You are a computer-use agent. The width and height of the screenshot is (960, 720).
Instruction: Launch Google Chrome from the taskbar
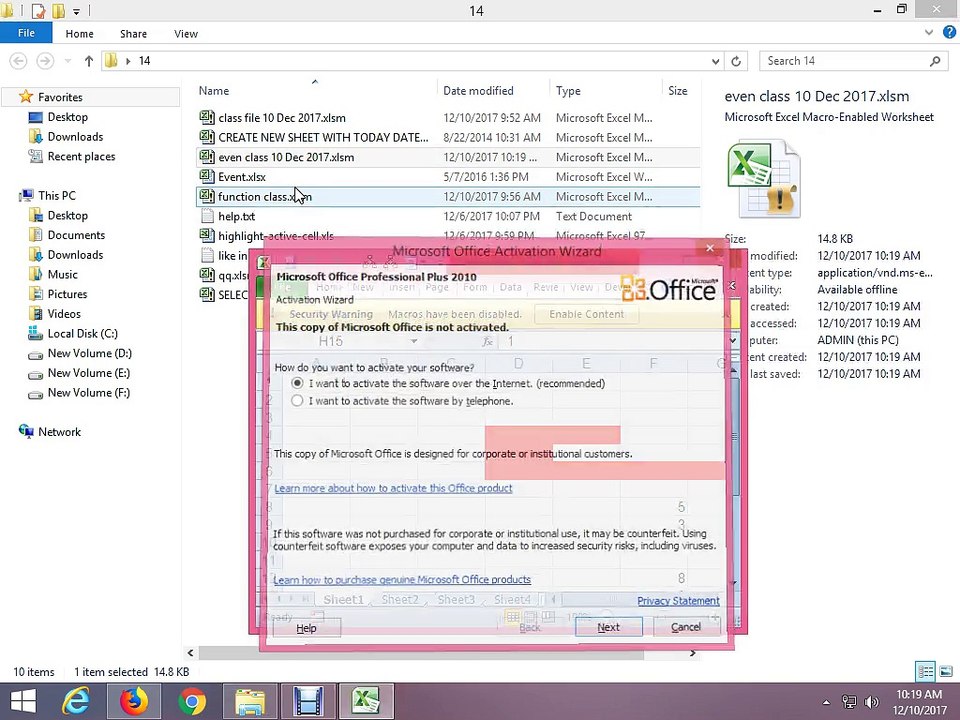click(192, 701)
